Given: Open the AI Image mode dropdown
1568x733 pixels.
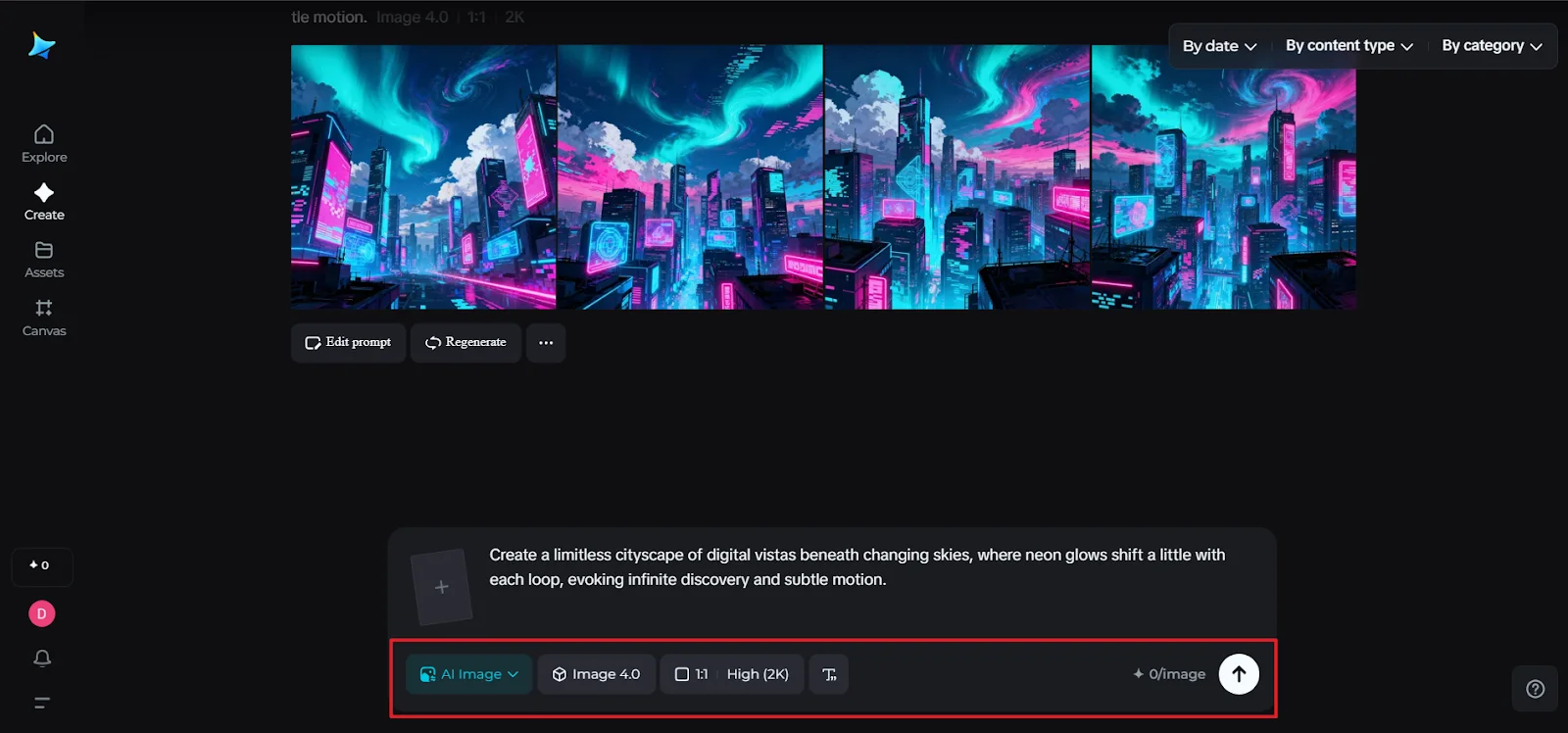Looking at the screenshot, I should coord(469,674).
